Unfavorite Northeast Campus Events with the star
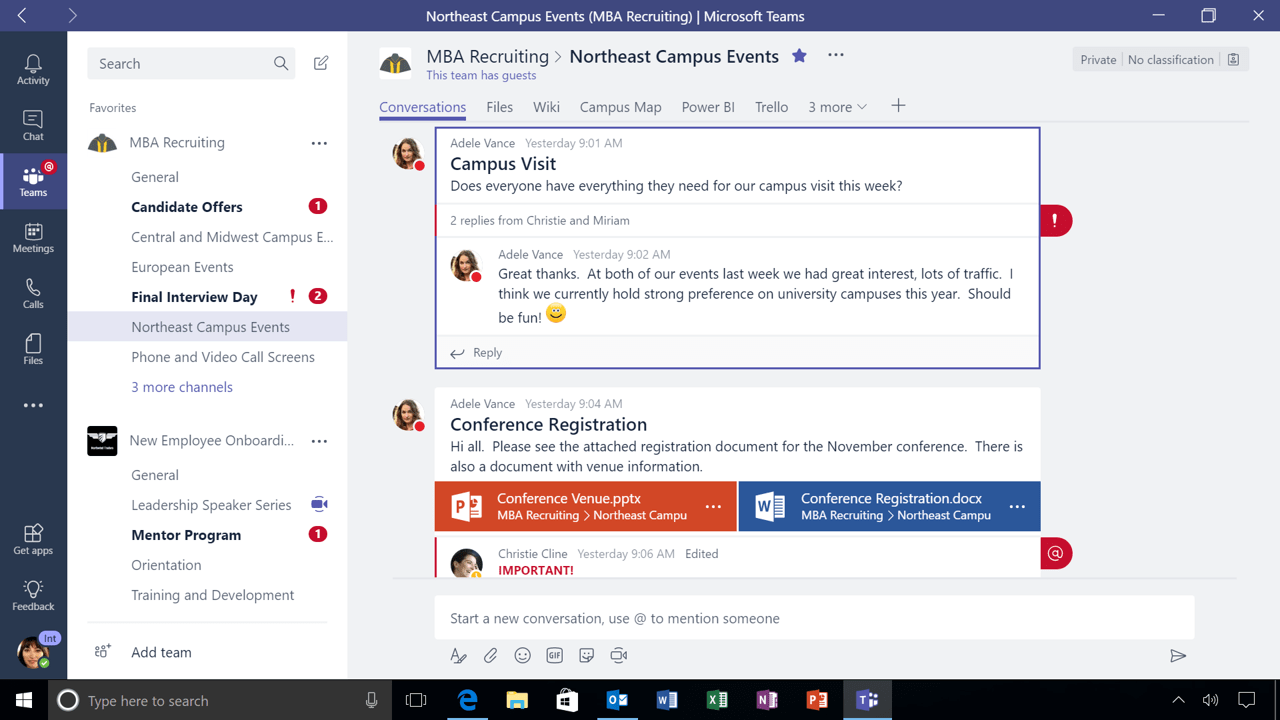1280x720 pixels. coord(798,57)
